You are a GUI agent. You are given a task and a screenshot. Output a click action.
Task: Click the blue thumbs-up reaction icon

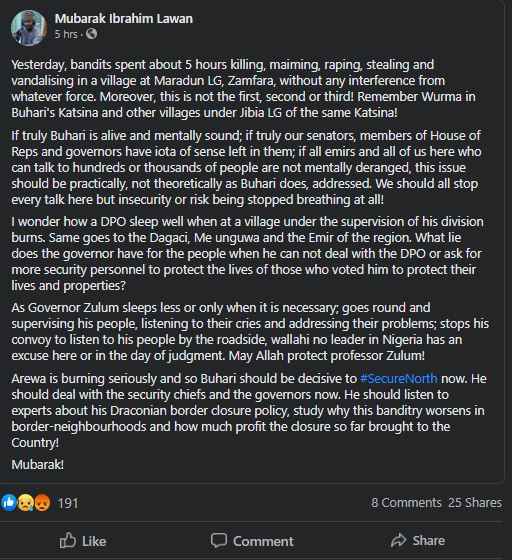[x=9, y=503]
